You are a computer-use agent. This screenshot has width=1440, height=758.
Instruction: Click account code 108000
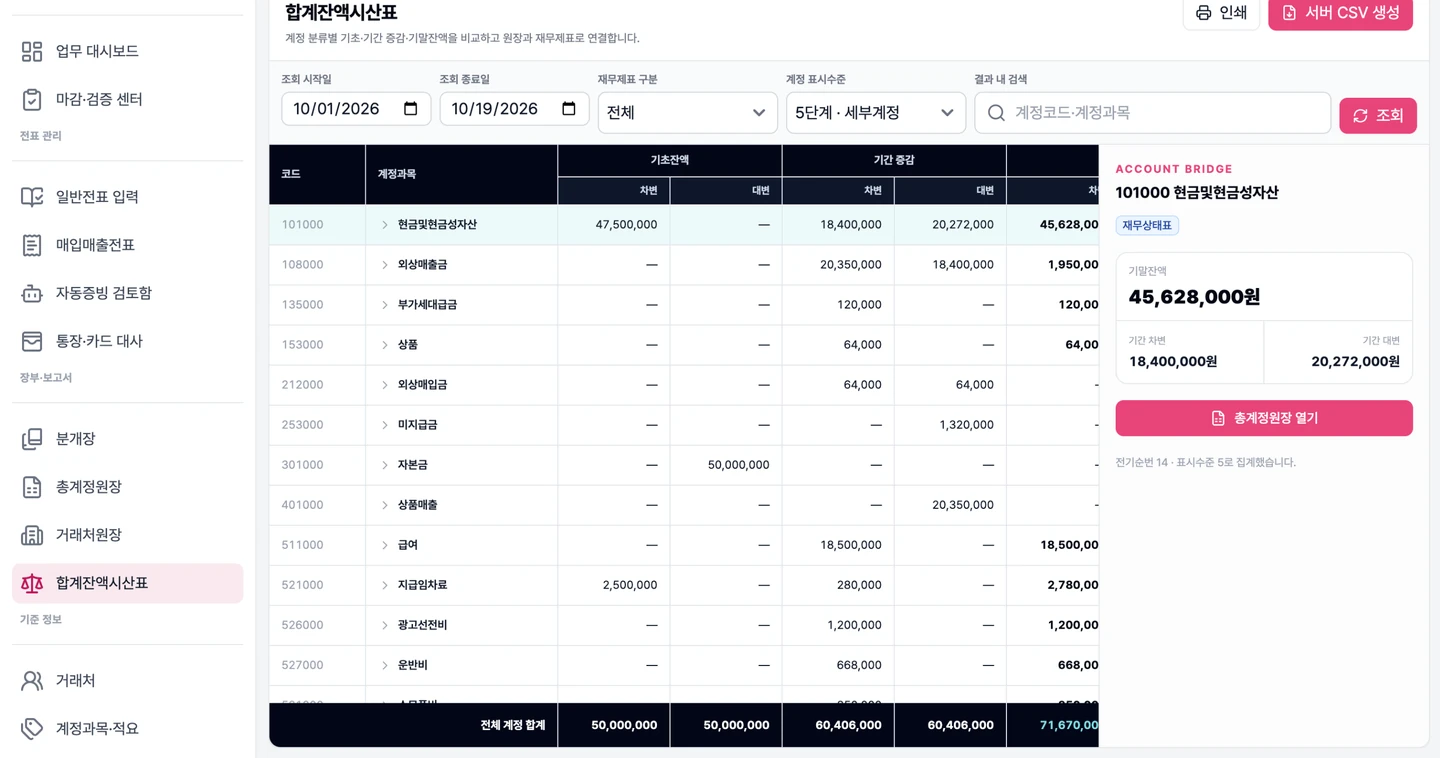[302, 265]
